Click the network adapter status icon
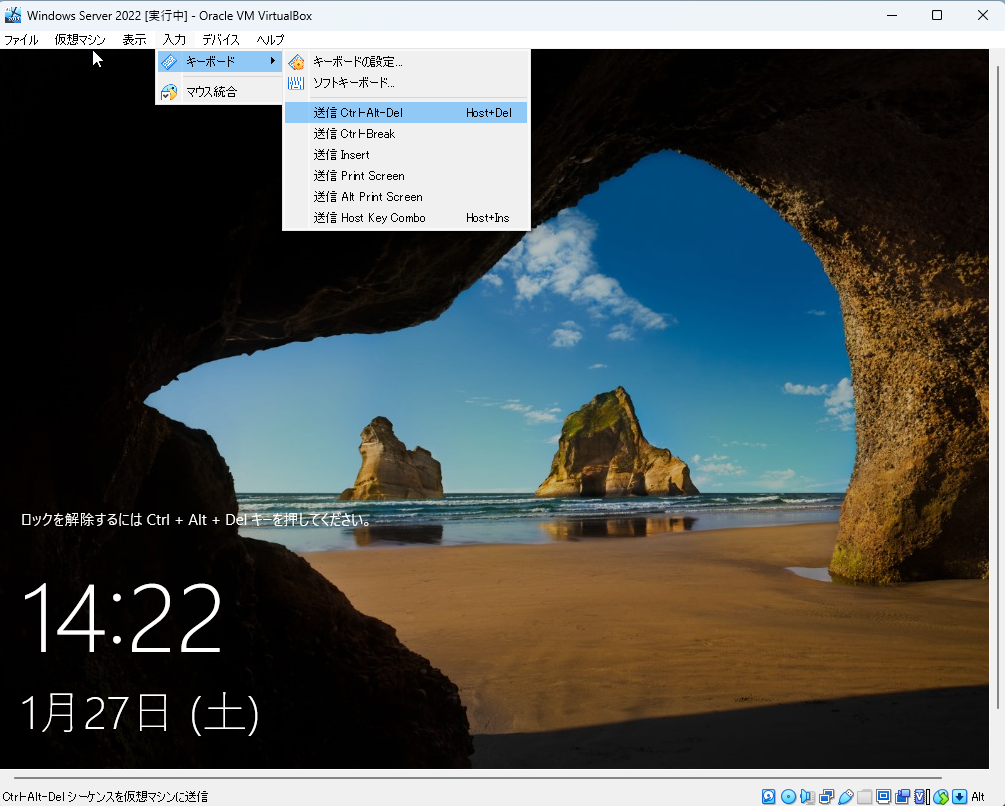Viewport: 1005px width, 806px height. pyautogui.click(x=827, y=796)
